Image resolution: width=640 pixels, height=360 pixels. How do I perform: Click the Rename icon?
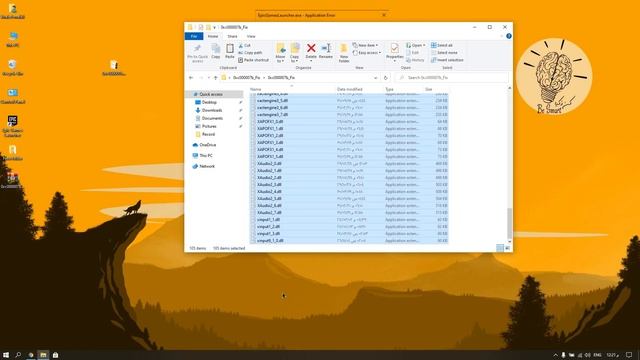click(326, 48)
